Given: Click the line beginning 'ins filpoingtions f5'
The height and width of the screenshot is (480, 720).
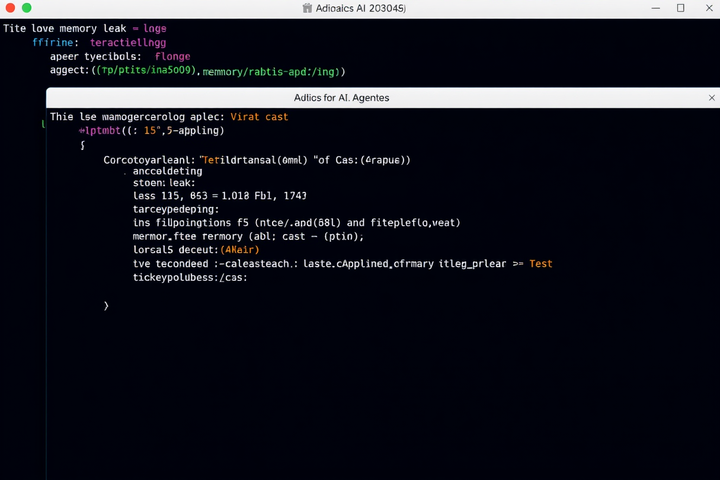Looking at the screenshot, I should tap(296, 223).
